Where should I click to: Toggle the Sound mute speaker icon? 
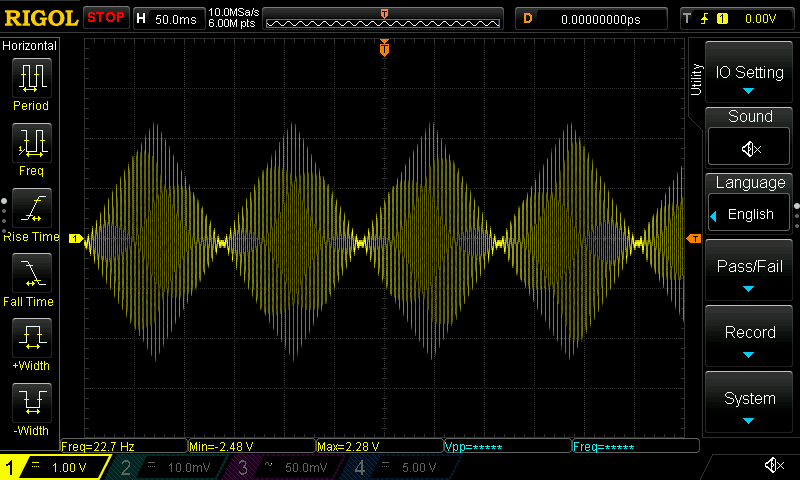coord(749,149)
